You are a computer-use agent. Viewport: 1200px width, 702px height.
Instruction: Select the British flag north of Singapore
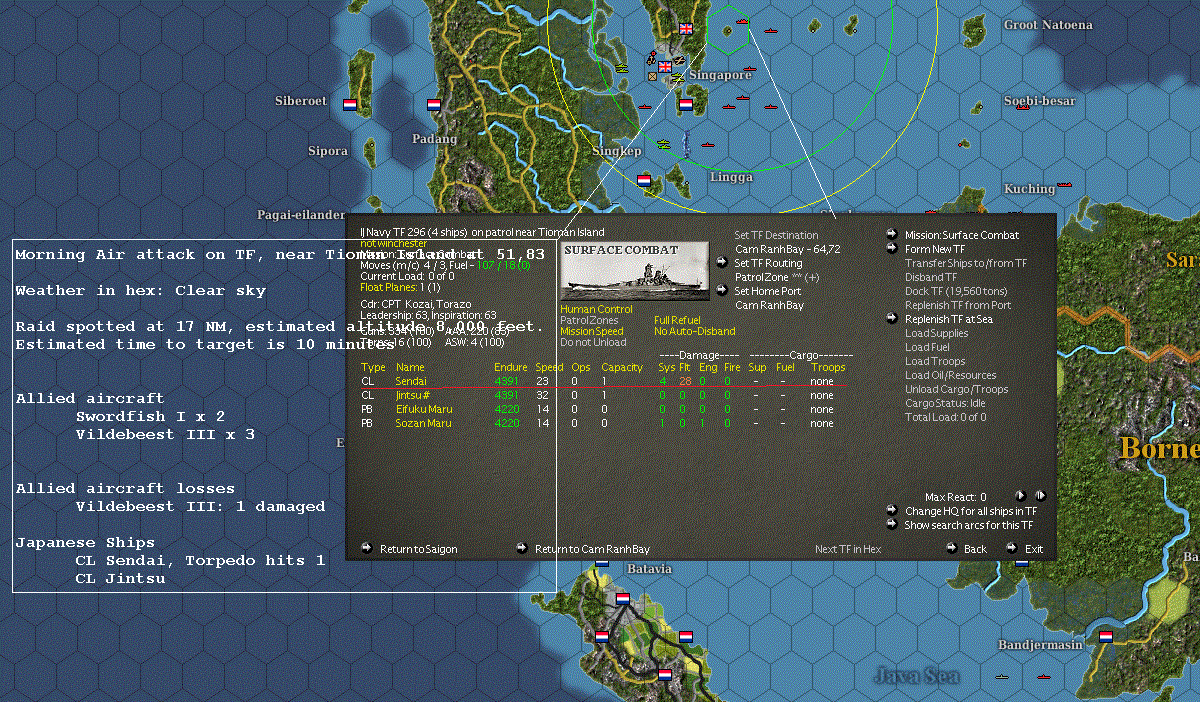tap(685, 29)
